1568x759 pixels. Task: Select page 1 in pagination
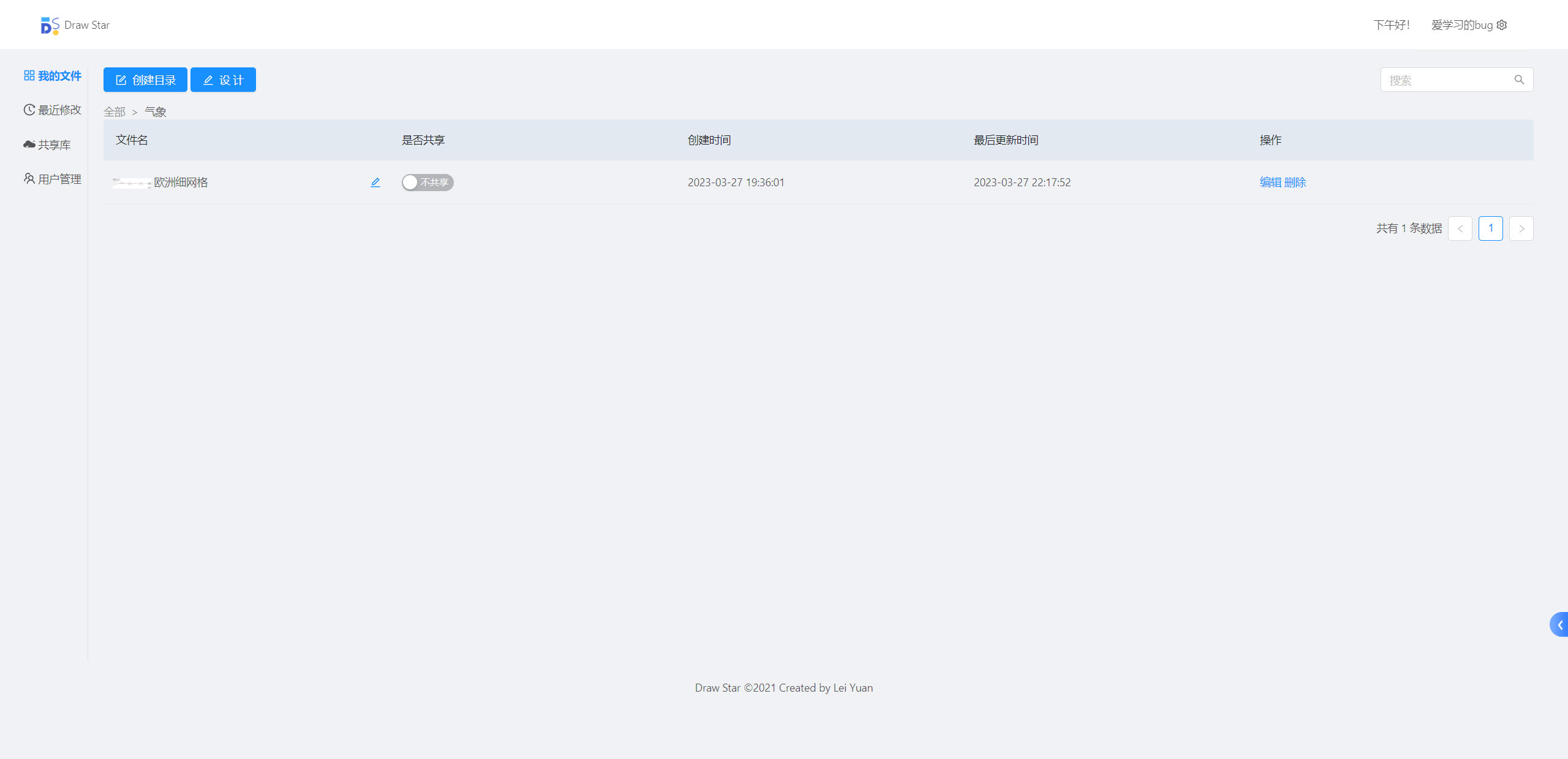1491,228
